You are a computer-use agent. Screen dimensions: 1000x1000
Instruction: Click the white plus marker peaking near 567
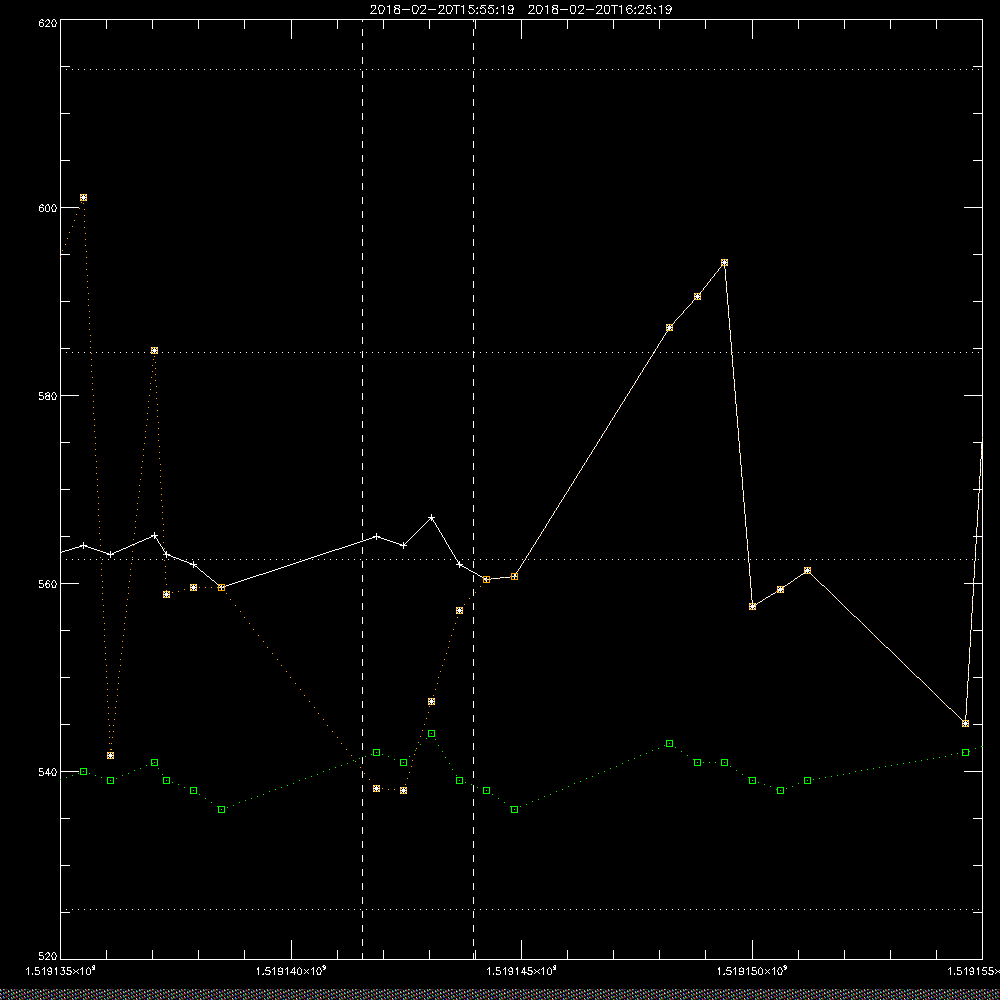432,517
